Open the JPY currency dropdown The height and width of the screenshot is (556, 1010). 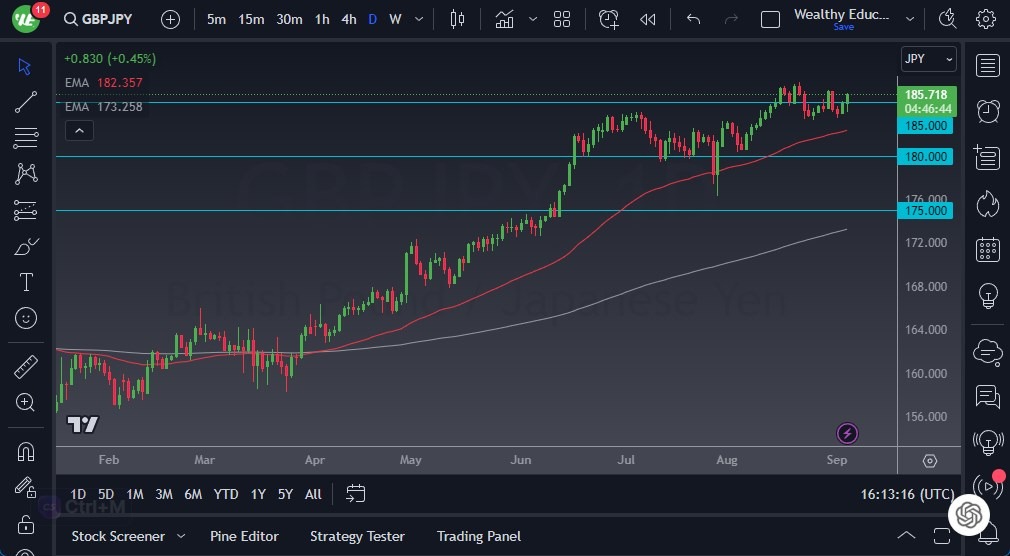click(928, 59)
